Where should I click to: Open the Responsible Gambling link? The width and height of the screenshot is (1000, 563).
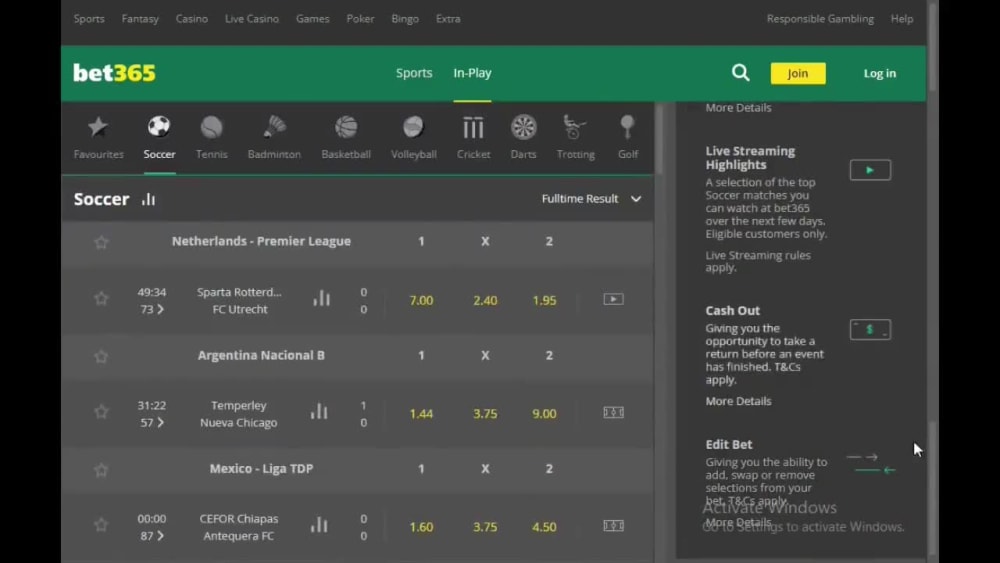point(820,19)
